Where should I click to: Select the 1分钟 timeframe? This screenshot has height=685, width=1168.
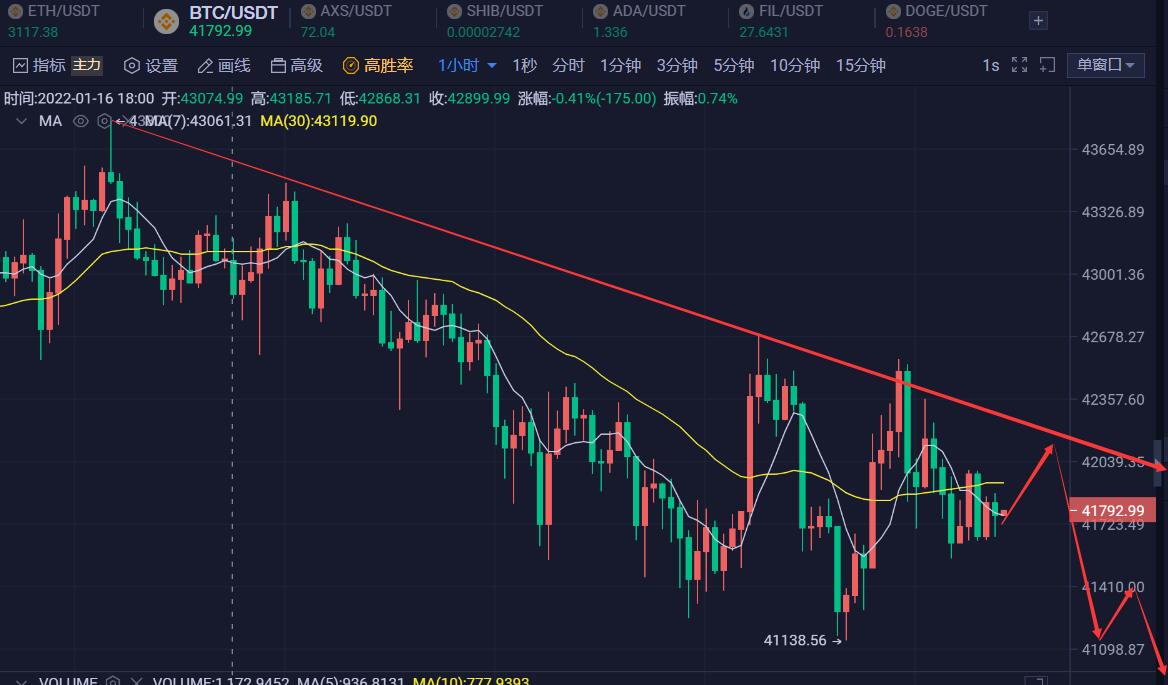pos(620,66)
